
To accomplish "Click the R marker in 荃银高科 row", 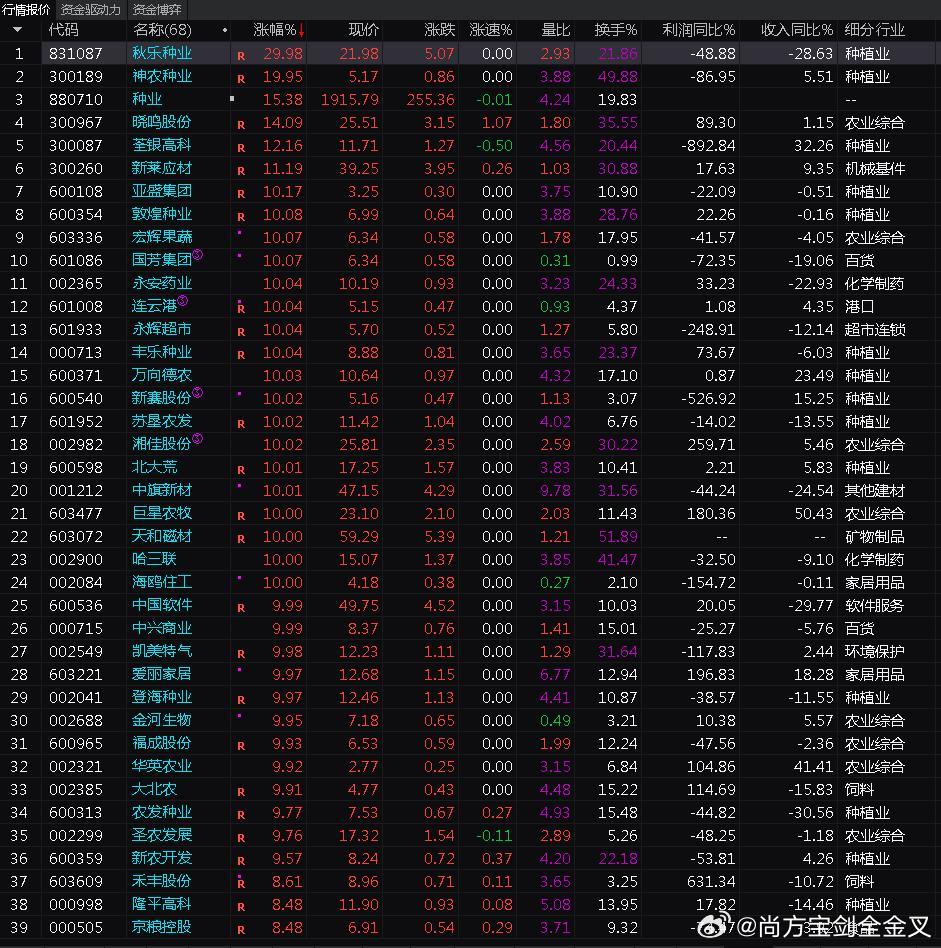I will pyautogui.click(x=241, y=148).
